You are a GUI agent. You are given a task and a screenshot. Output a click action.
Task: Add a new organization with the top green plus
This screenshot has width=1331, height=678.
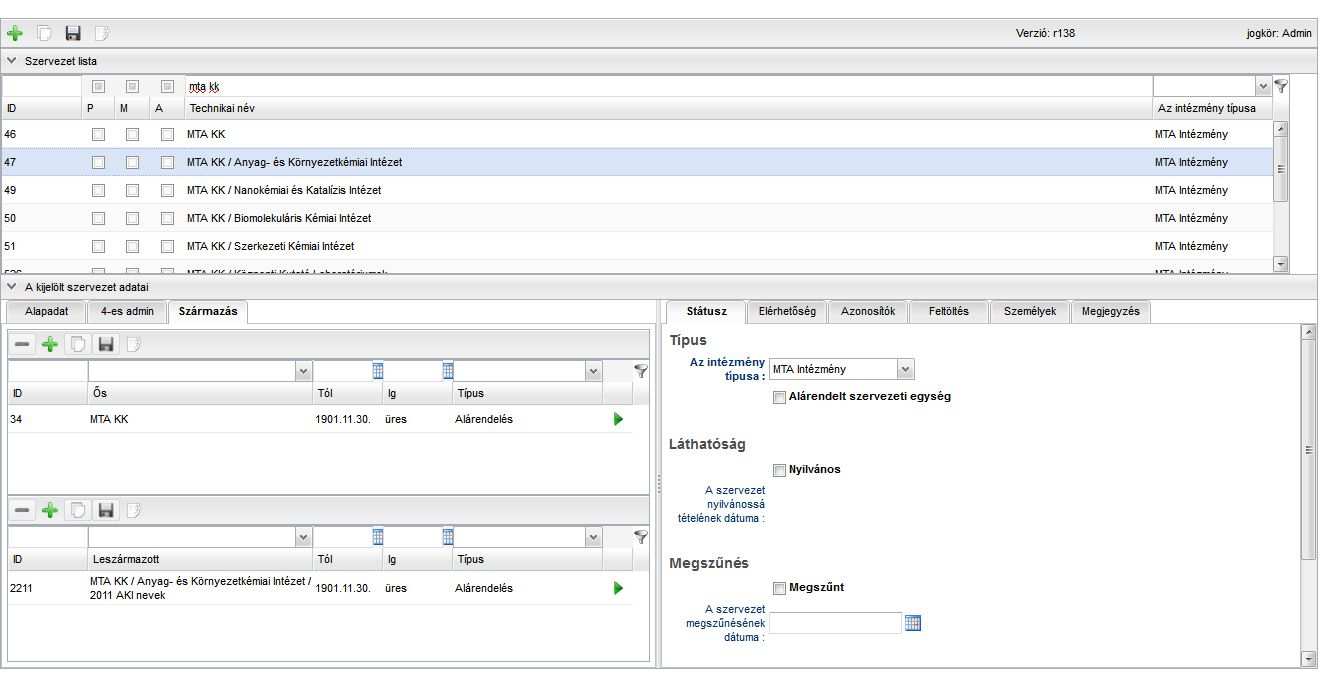pyautogui.click(x=15, y=33)
